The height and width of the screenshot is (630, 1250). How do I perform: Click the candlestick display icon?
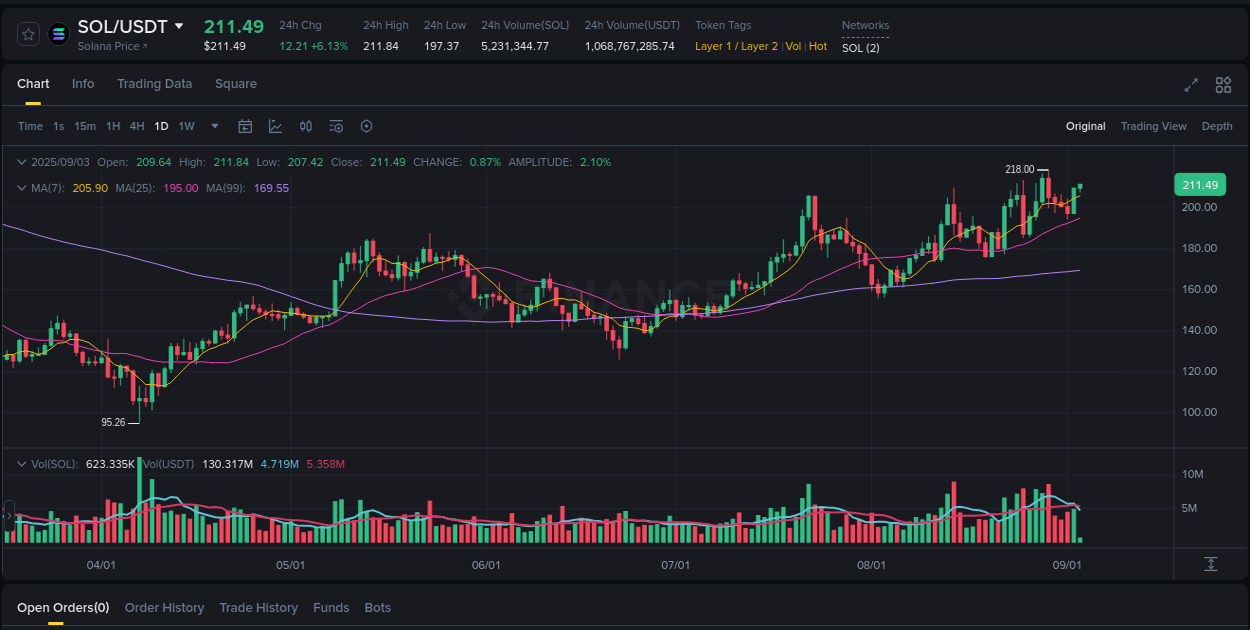tap(306, 126)
